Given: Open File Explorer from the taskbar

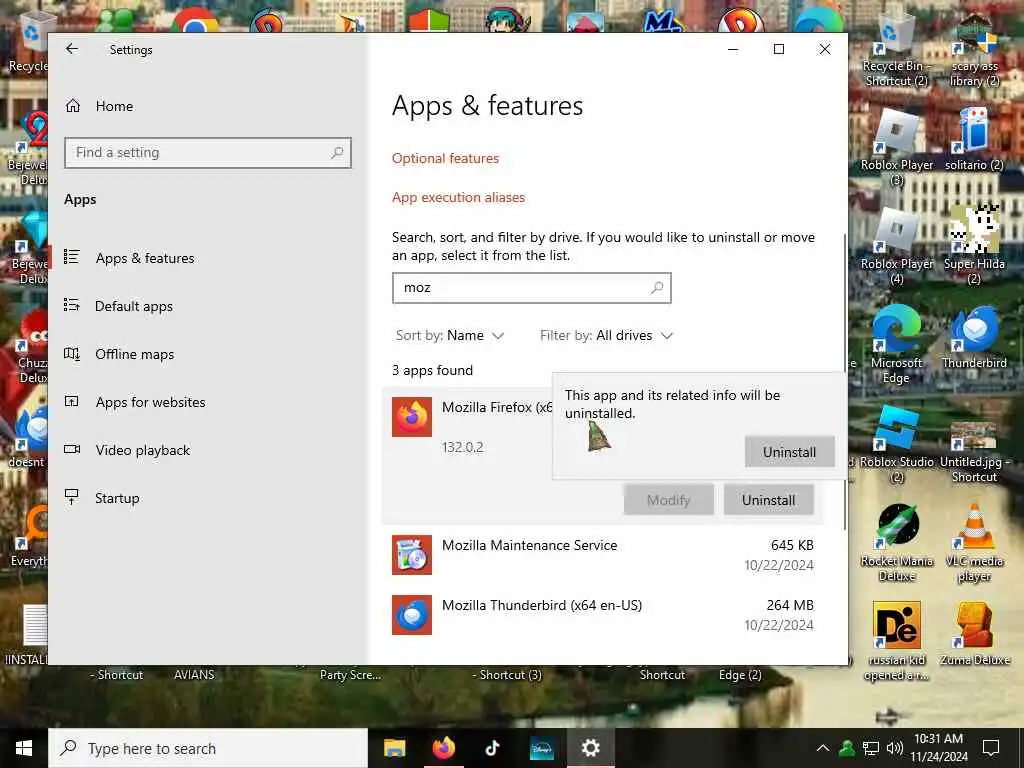Looking at the screenshot, I should pyautogui.click(x=394, y=748).
